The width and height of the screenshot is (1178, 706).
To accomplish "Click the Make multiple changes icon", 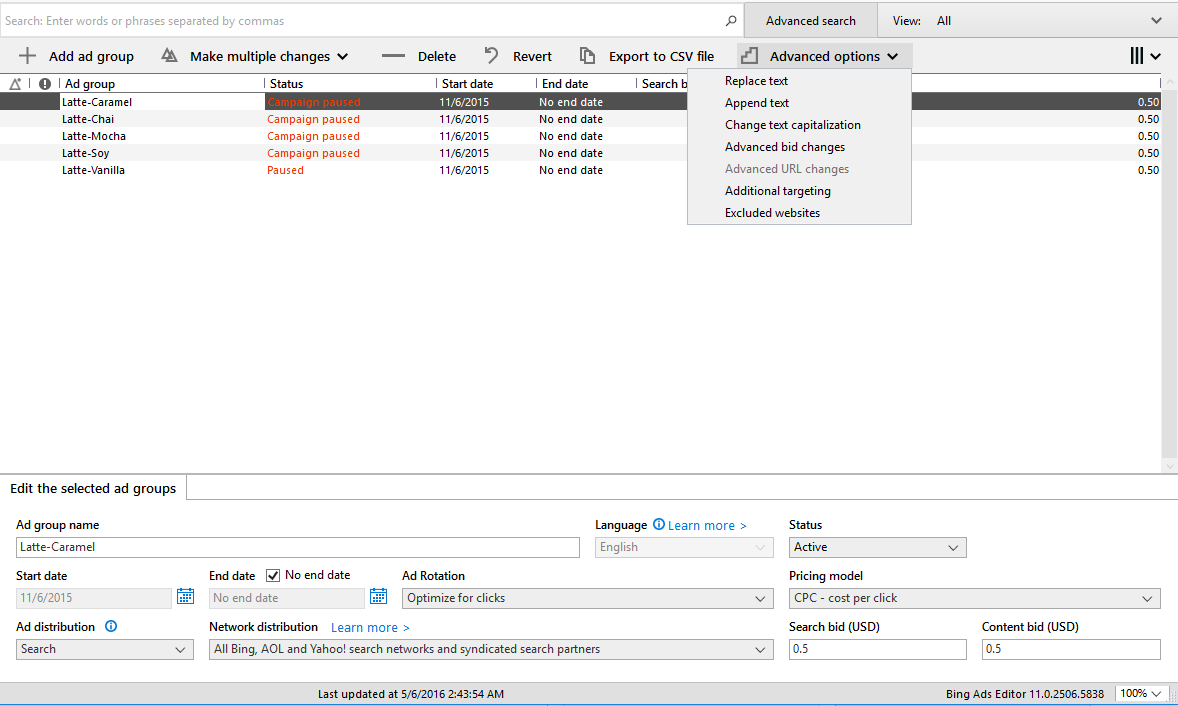I will (x=170, y=56).
